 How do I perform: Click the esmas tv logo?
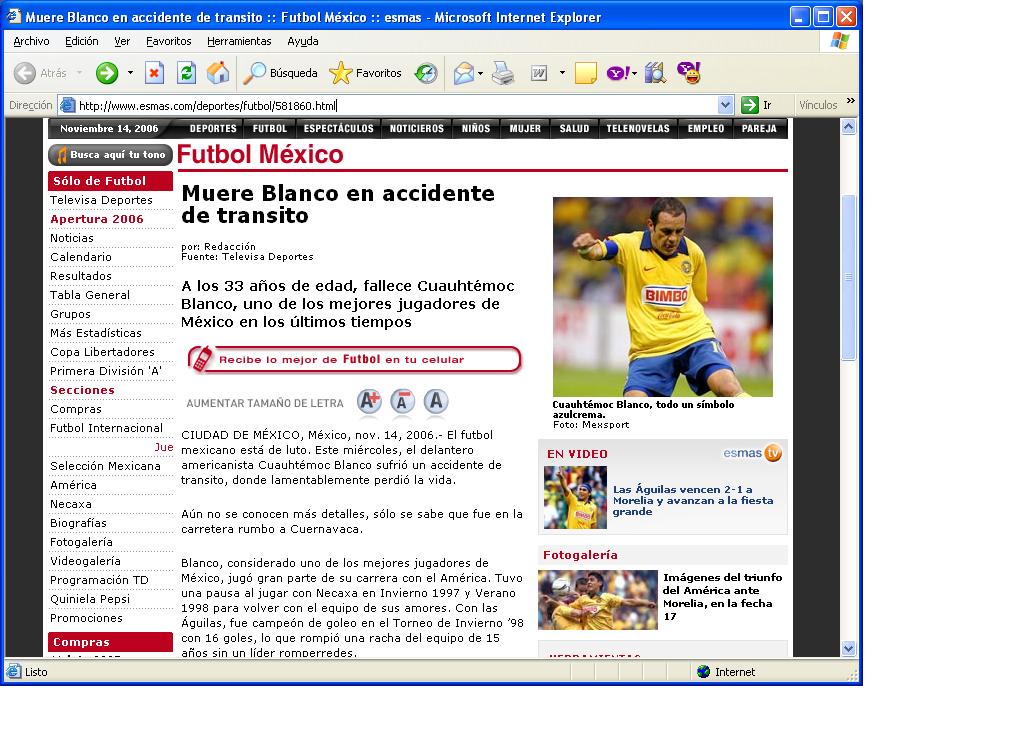pyautogui.click(x=752, y=453)
